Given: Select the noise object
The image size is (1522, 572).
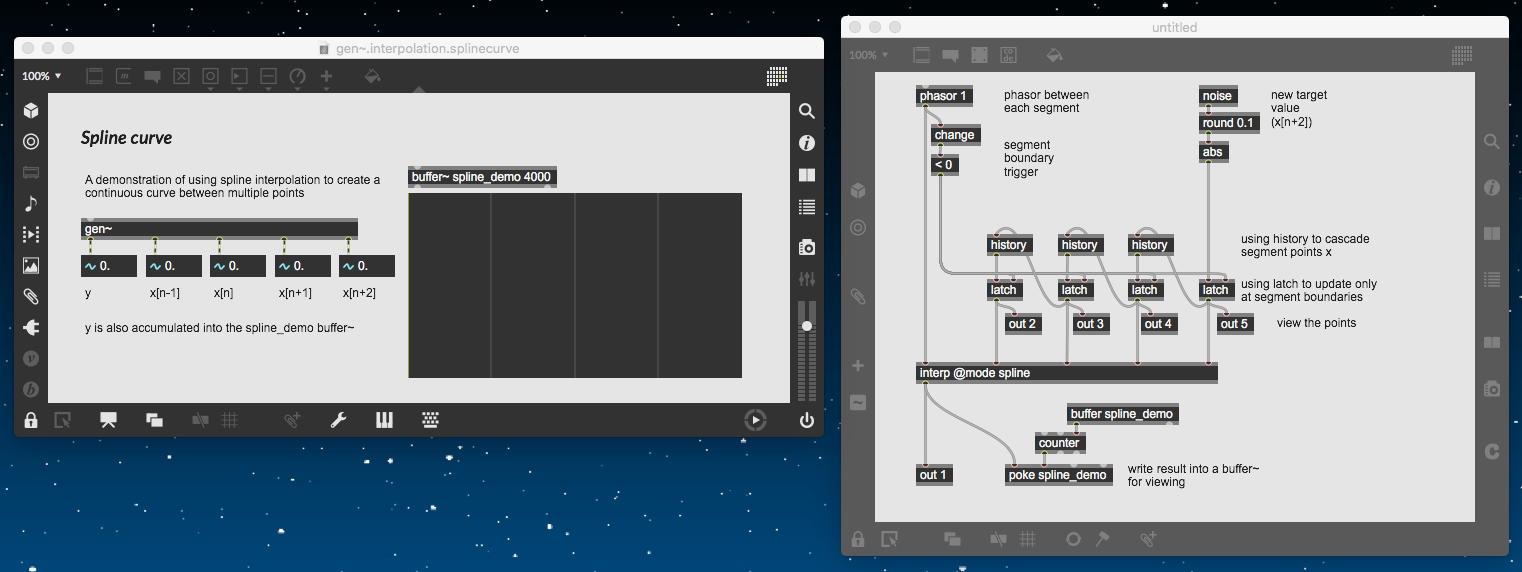Looking at the screenshot, I should point(1218,96).
